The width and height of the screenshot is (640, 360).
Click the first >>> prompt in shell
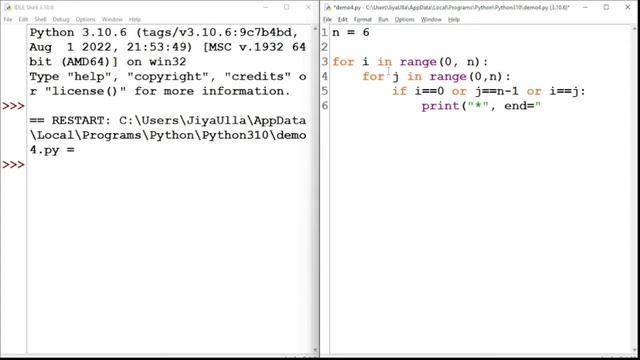[13, 106]
